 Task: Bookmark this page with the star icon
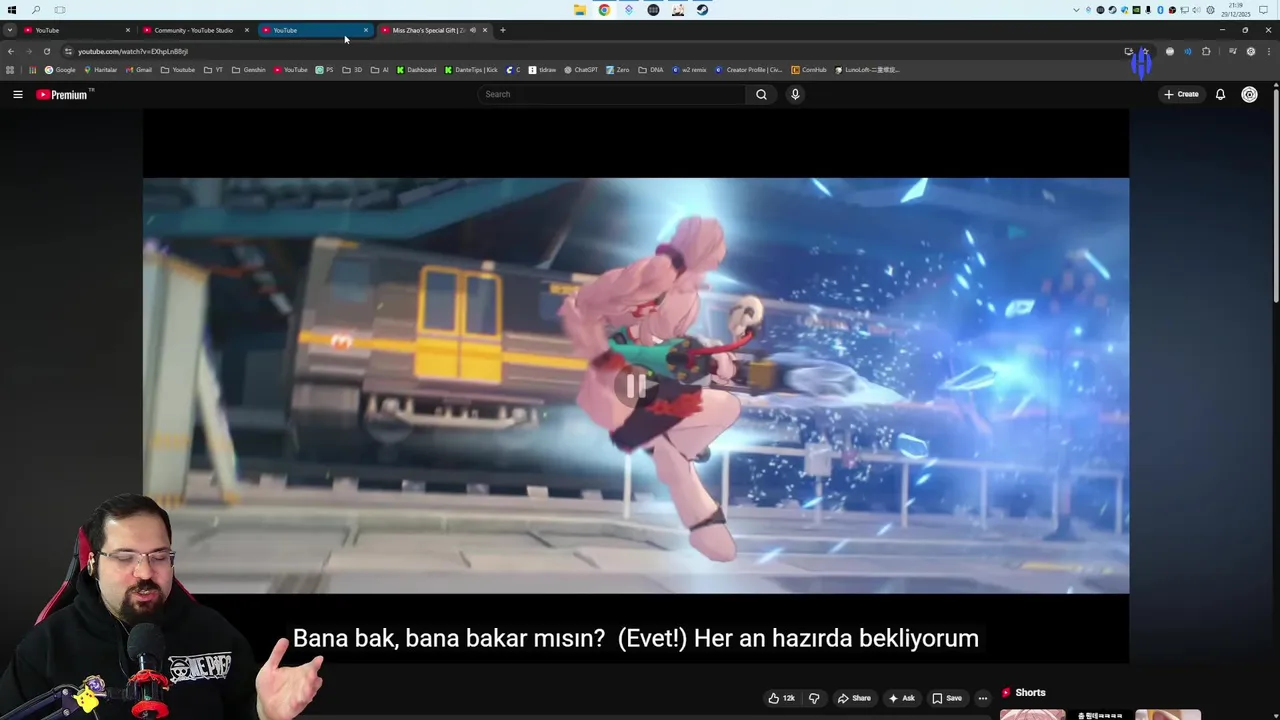point(1146,51)
